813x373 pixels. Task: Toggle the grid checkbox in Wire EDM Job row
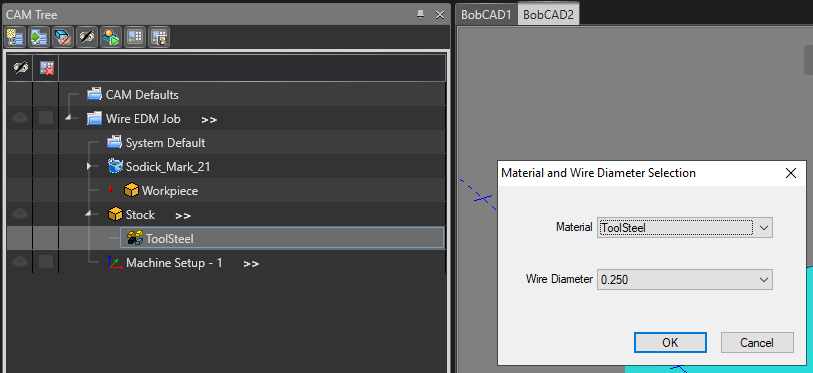[x=46, y=118]
